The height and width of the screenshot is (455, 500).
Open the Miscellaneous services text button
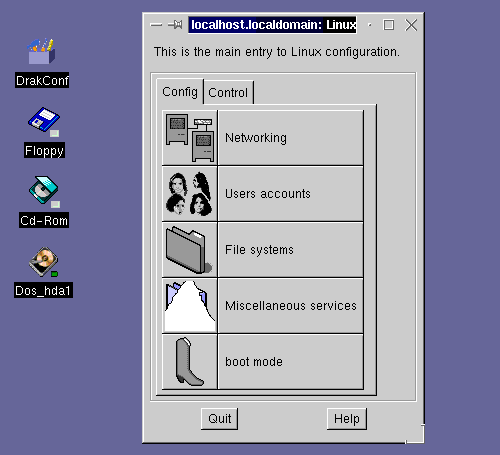[x=291, y=306]
